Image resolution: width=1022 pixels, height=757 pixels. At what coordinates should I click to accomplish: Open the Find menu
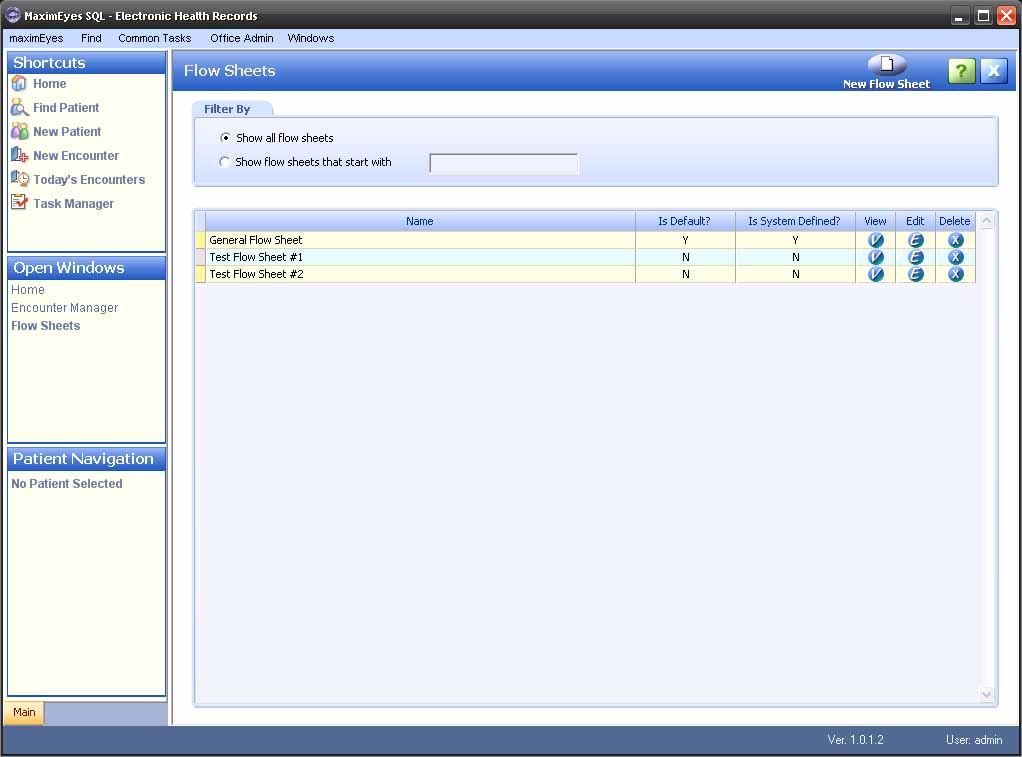(91, 38)
